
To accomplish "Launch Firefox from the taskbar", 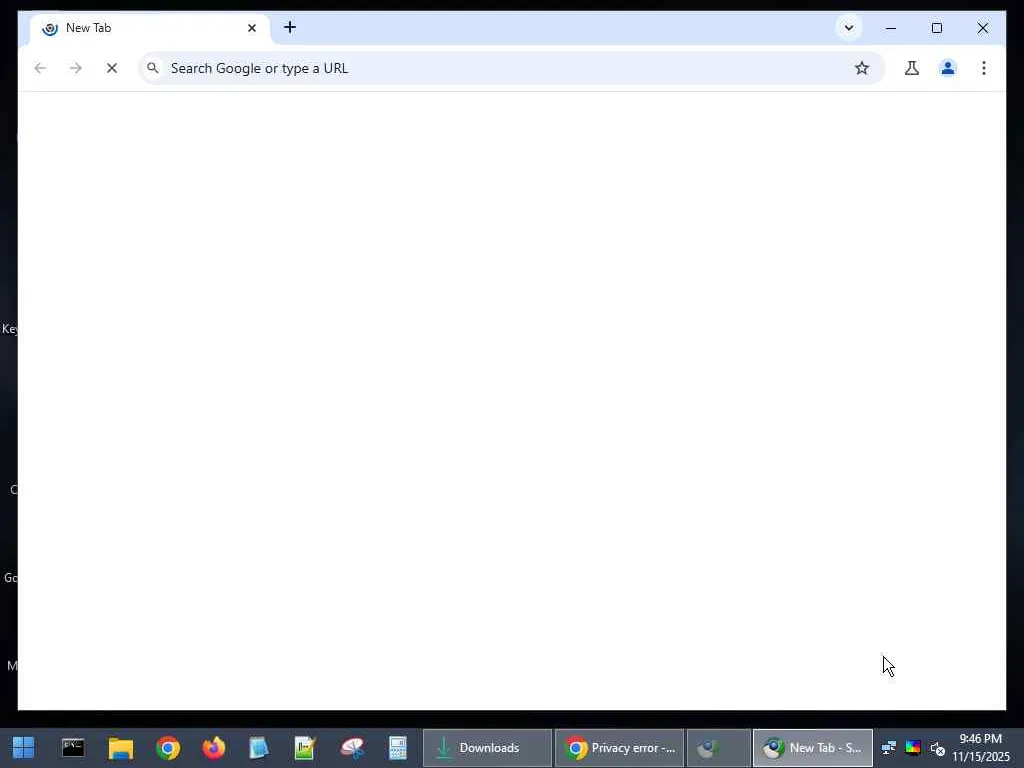I will [x=214, y=748].
